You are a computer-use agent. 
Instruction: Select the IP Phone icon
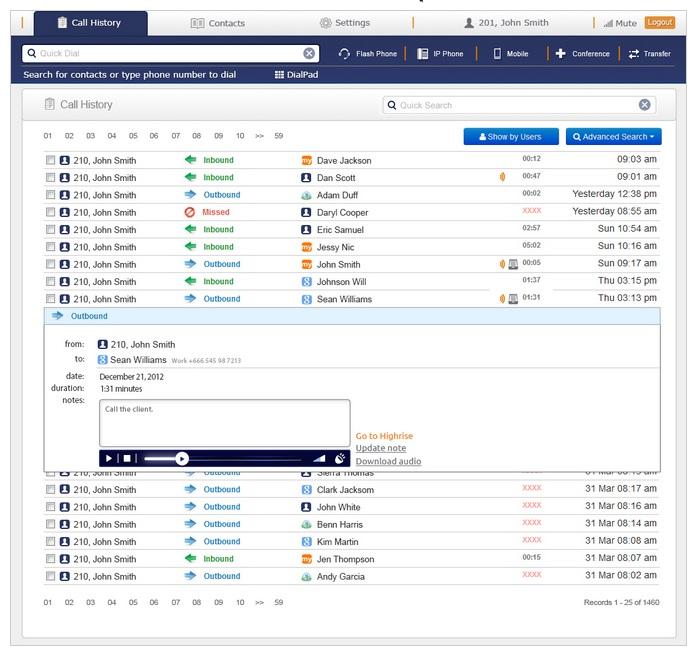[x=423, y=53]
